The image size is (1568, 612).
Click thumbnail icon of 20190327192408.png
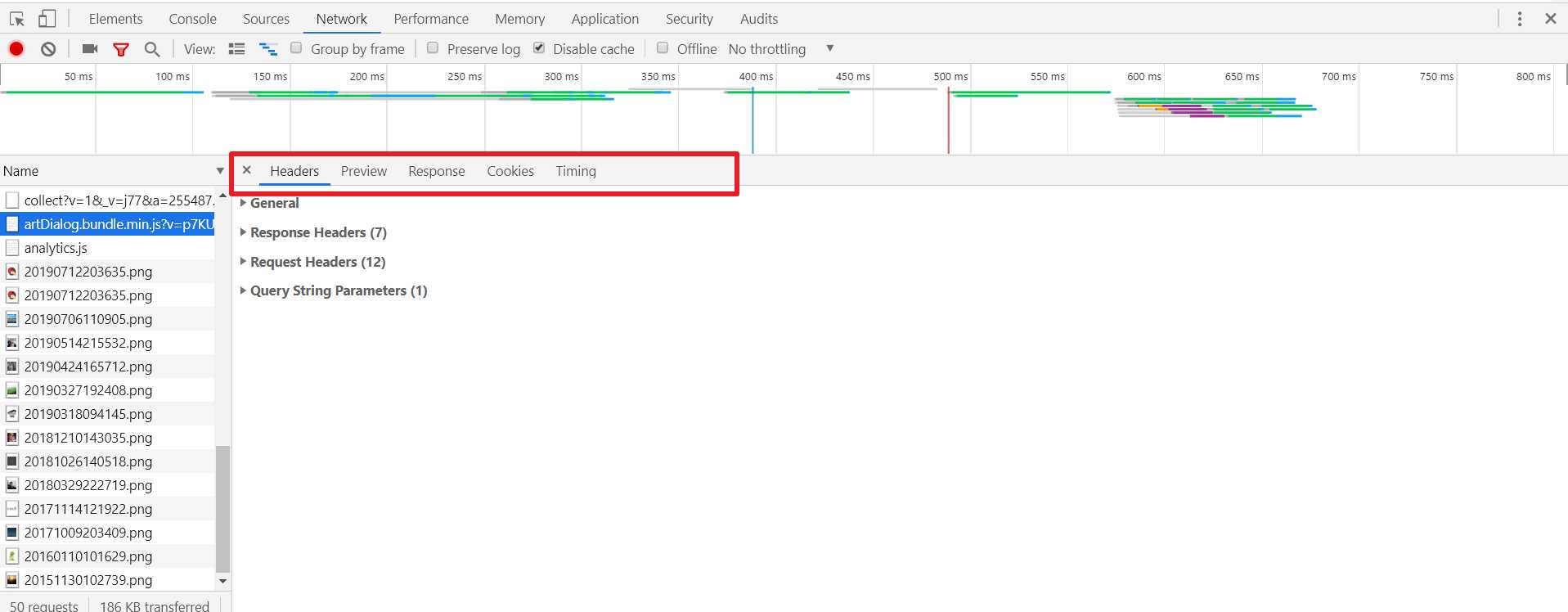(x=12, y=390)
